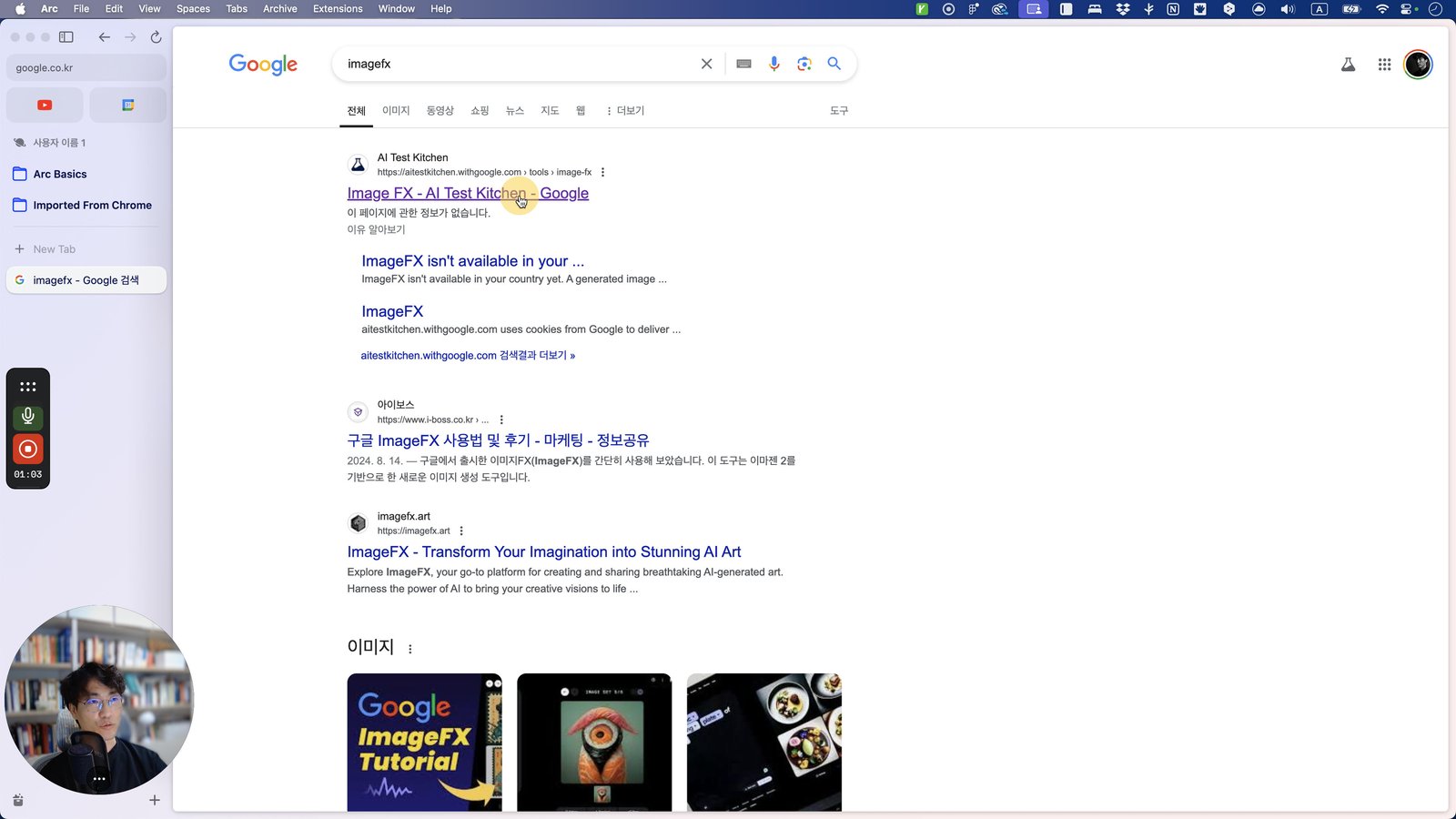This screenshot has height=819, width=1456.
Task: Toggle the Arc sidebar icon
Action: 66,37
